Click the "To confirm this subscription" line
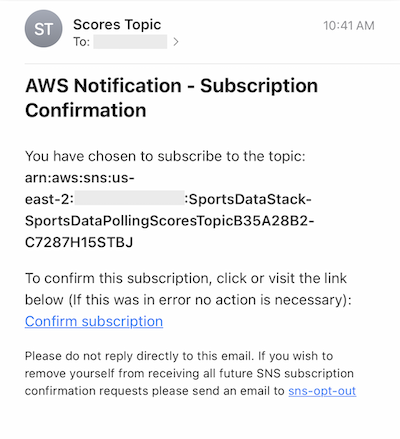The image size is (400, 439). tap(186, 278)
